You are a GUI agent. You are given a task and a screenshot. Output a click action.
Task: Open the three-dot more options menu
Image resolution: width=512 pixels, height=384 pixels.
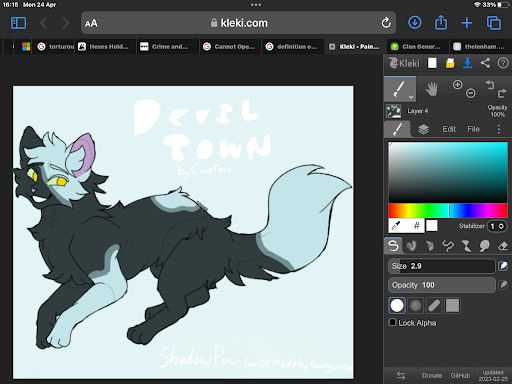pos(499,129)
